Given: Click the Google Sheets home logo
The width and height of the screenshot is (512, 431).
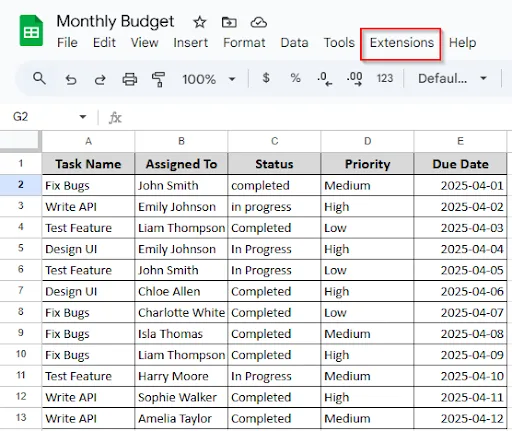Looking at the screenshot, I should coord(31,31).
